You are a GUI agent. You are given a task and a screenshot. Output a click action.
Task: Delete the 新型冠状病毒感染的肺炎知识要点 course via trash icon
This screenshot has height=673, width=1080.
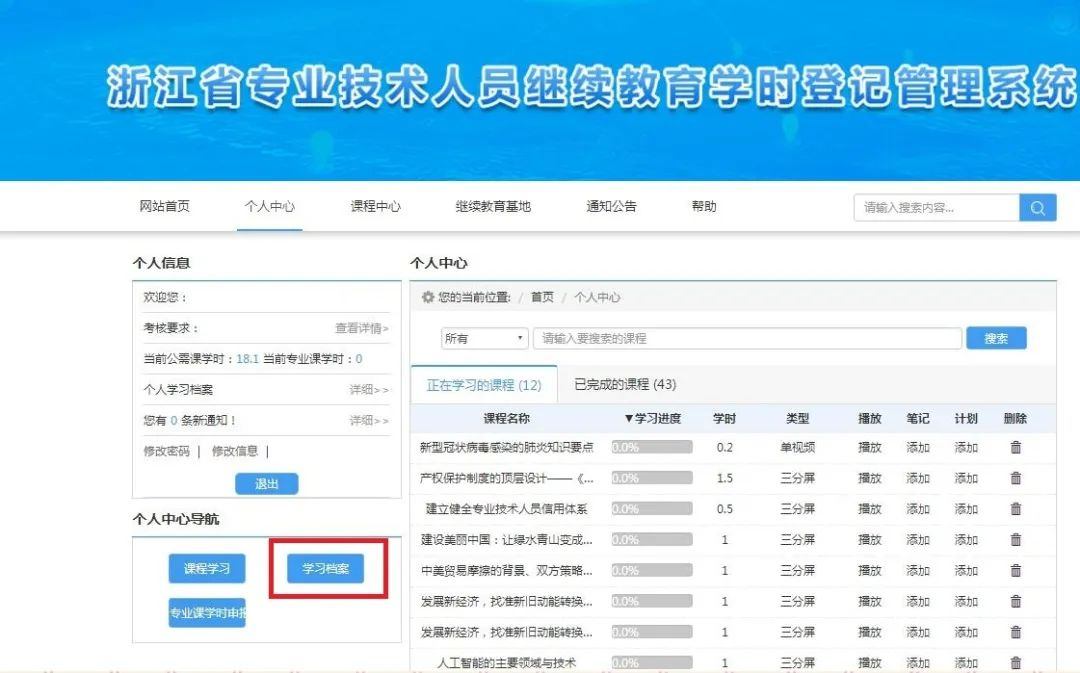coord(1015,448)
